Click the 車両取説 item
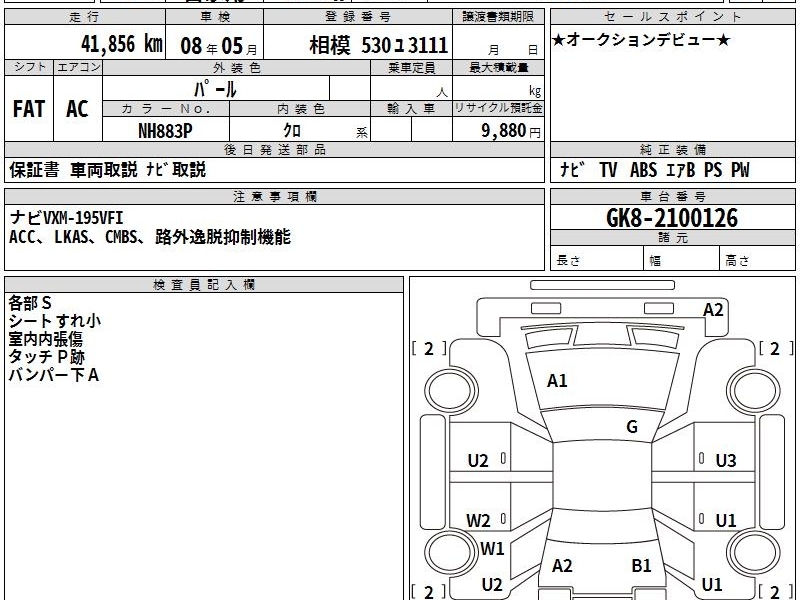 pyautogui.click(x=104, y=170)
